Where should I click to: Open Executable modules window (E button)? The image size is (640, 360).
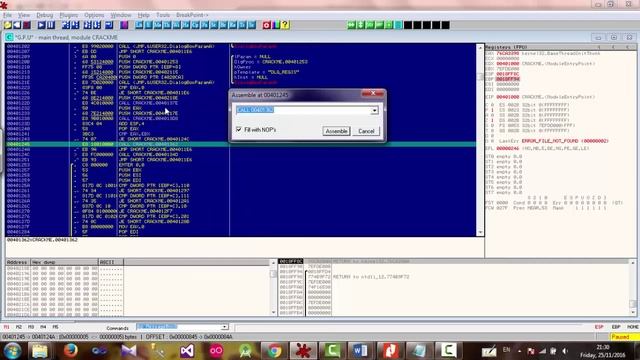(148, 25)
